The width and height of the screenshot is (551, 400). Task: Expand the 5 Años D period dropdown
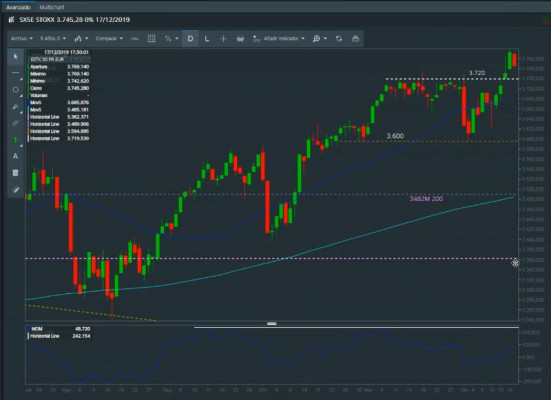point(53,38)
